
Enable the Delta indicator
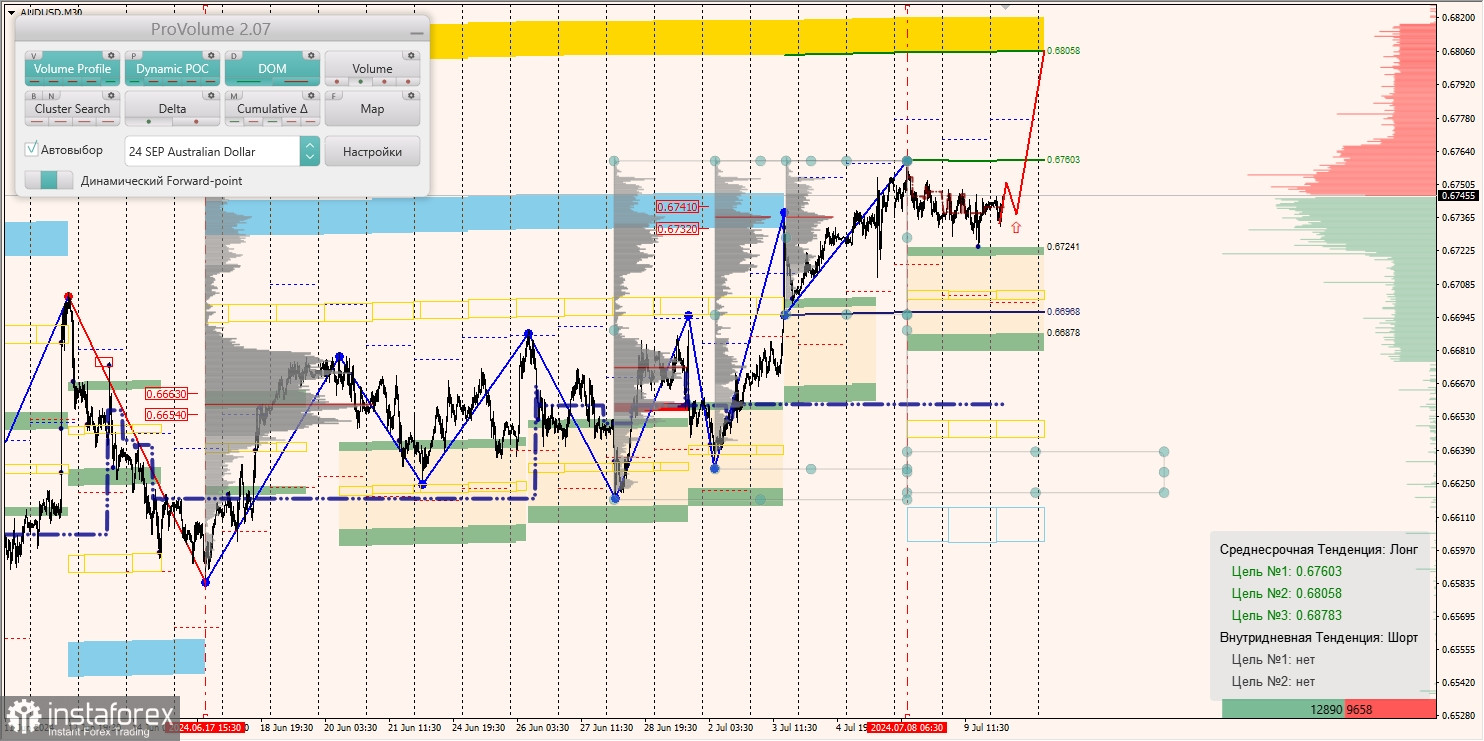pyautogui.click(x=172, y=109)
